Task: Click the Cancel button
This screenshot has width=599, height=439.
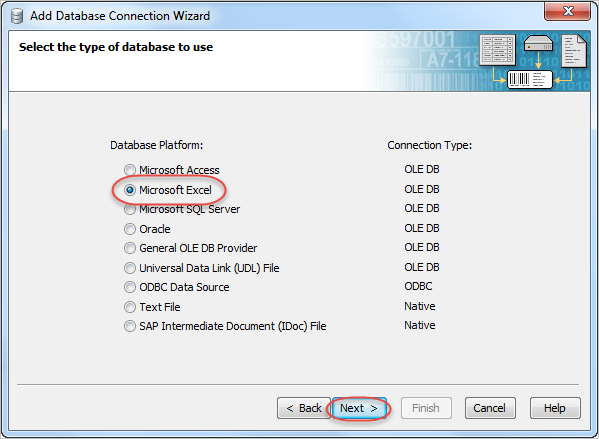Action: point(490,408)
